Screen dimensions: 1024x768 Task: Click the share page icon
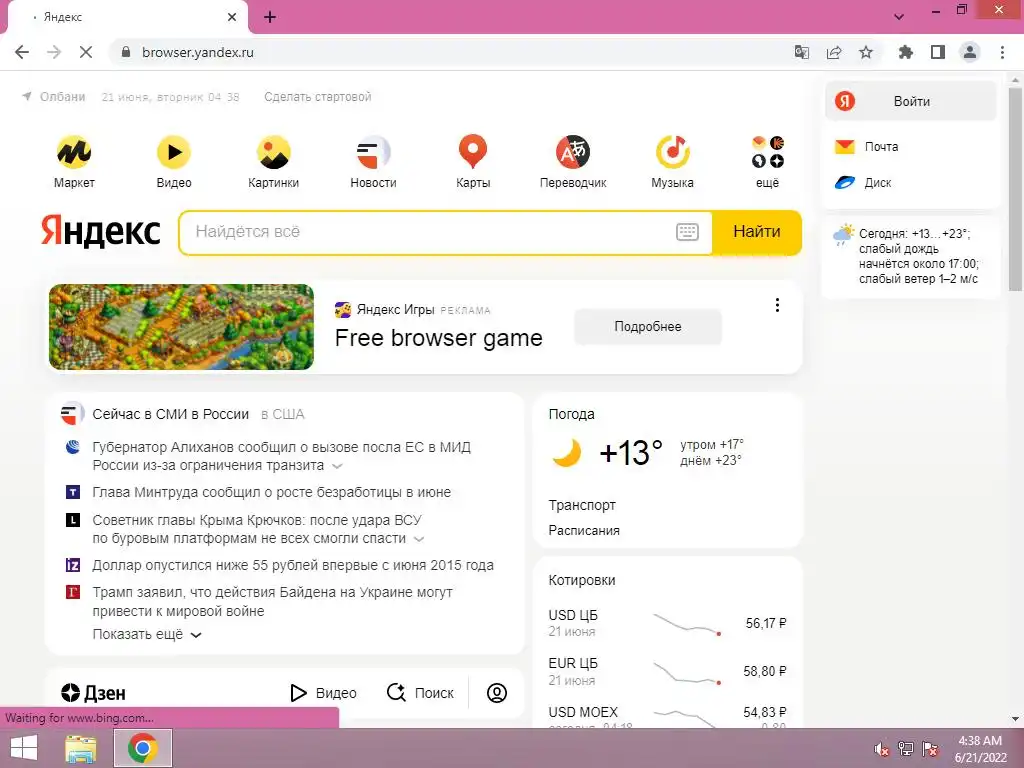click(834, 52)
